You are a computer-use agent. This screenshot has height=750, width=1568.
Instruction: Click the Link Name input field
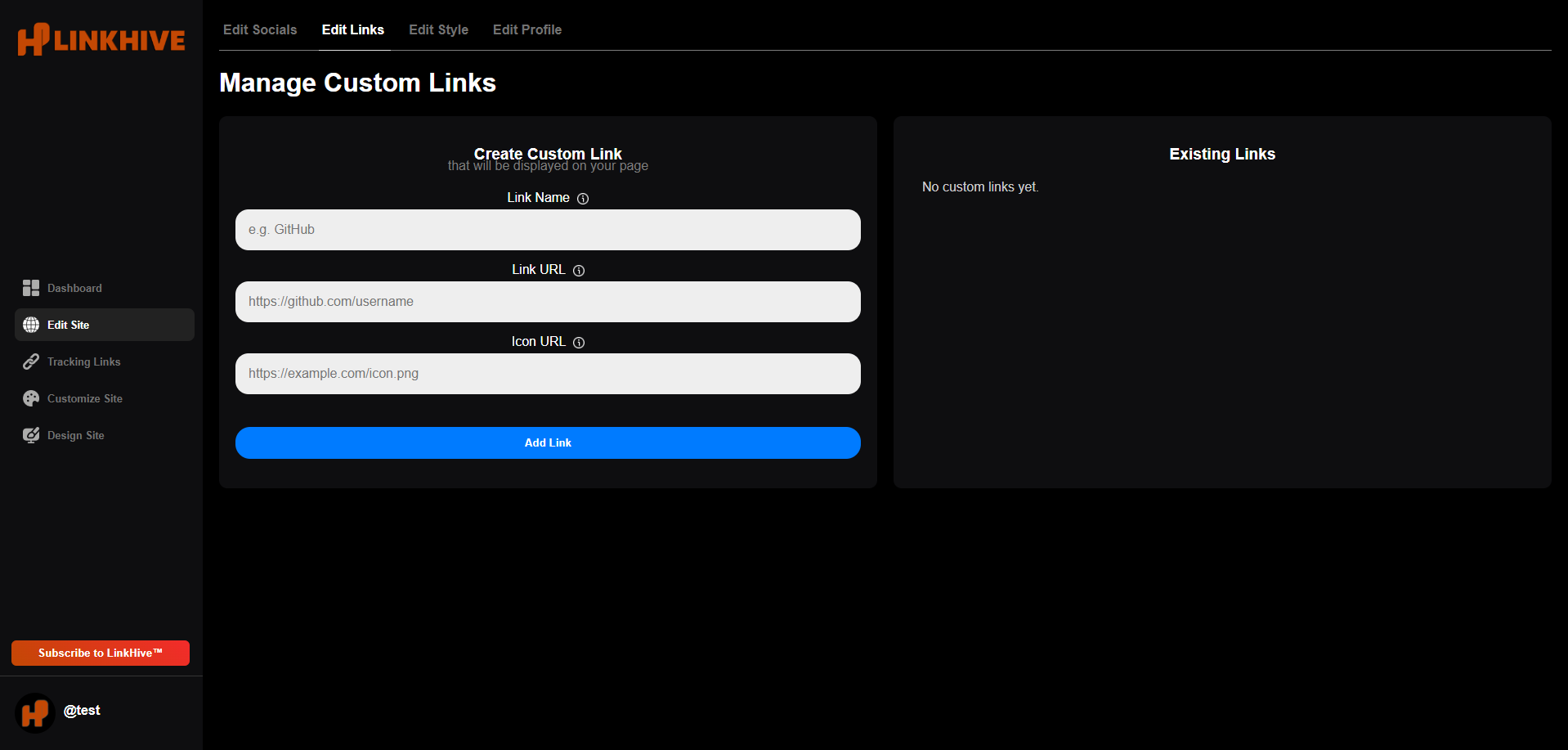pyautogui.click(x=548, y=230)
